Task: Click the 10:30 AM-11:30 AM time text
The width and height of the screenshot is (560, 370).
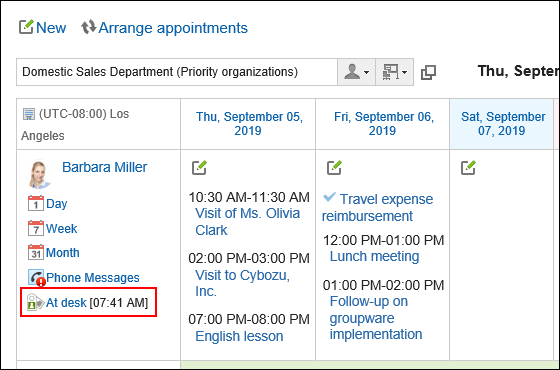Action: [x=249, y=197]
